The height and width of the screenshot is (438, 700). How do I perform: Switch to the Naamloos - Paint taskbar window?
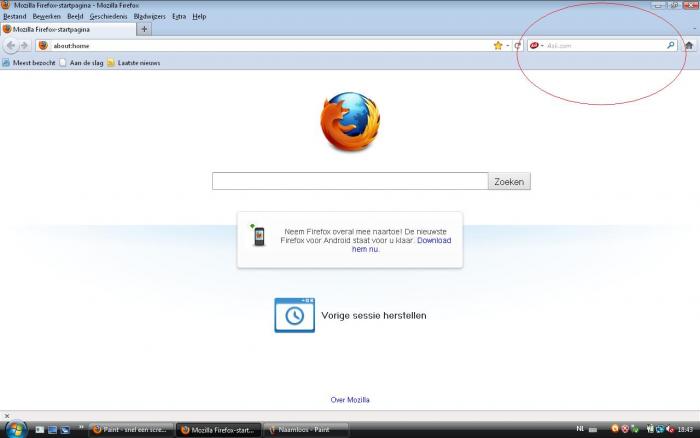point(305,430)
